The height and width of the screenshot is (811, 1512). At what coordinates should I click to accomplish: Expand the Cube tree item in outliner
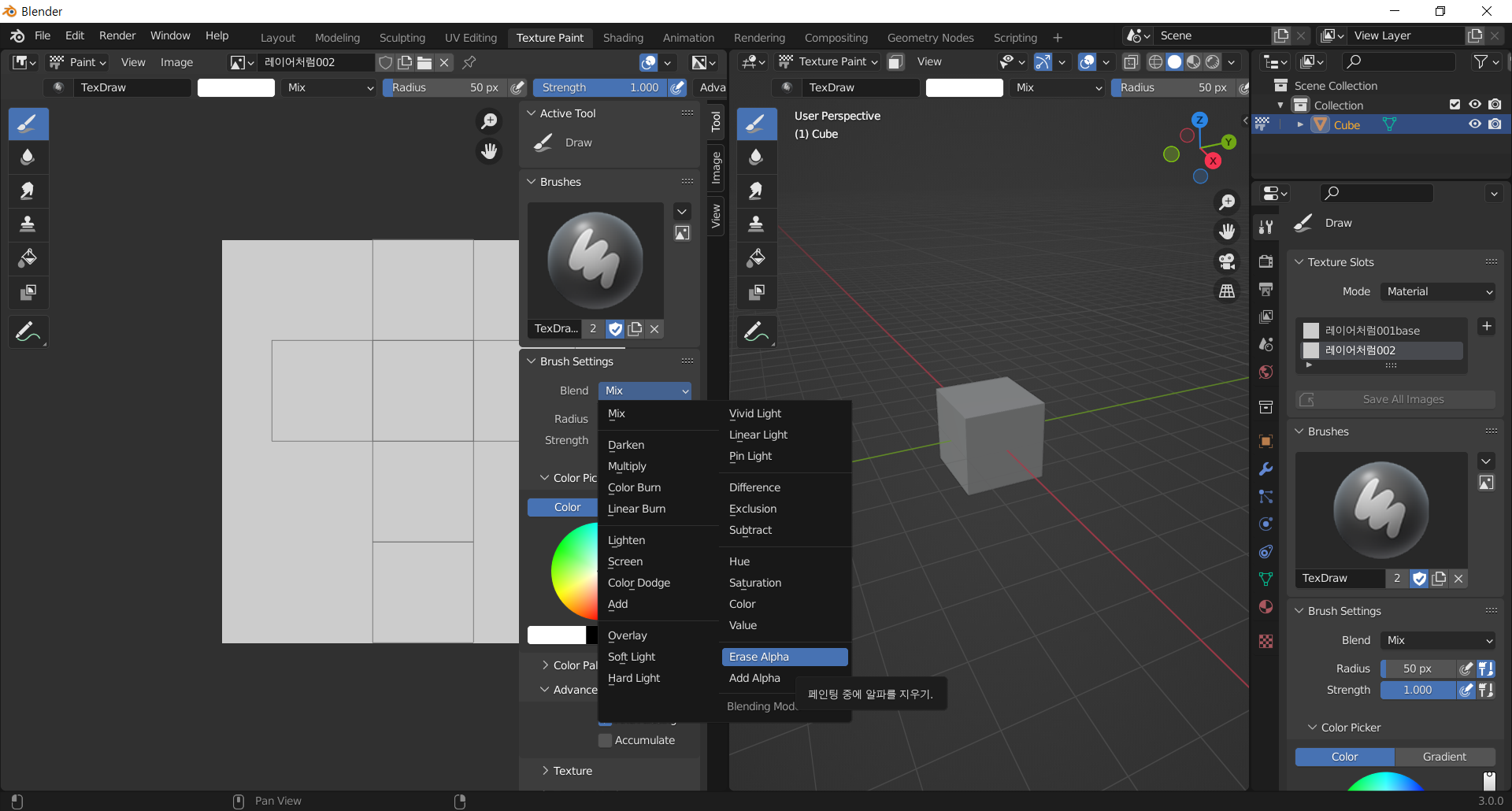[1300, 124]
